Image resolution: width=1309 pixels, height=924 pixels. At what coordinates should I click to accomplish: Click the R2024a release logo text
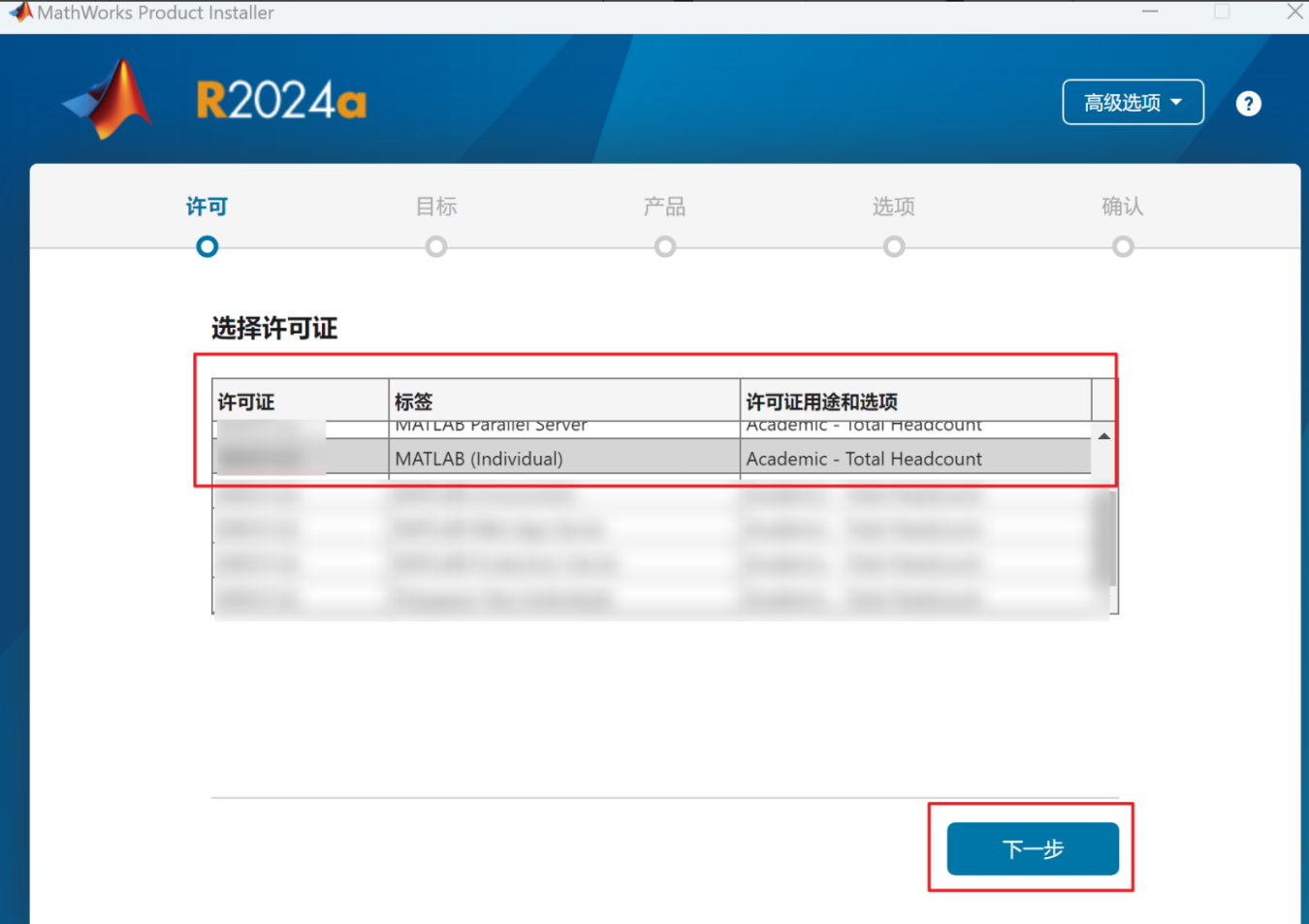281,101
